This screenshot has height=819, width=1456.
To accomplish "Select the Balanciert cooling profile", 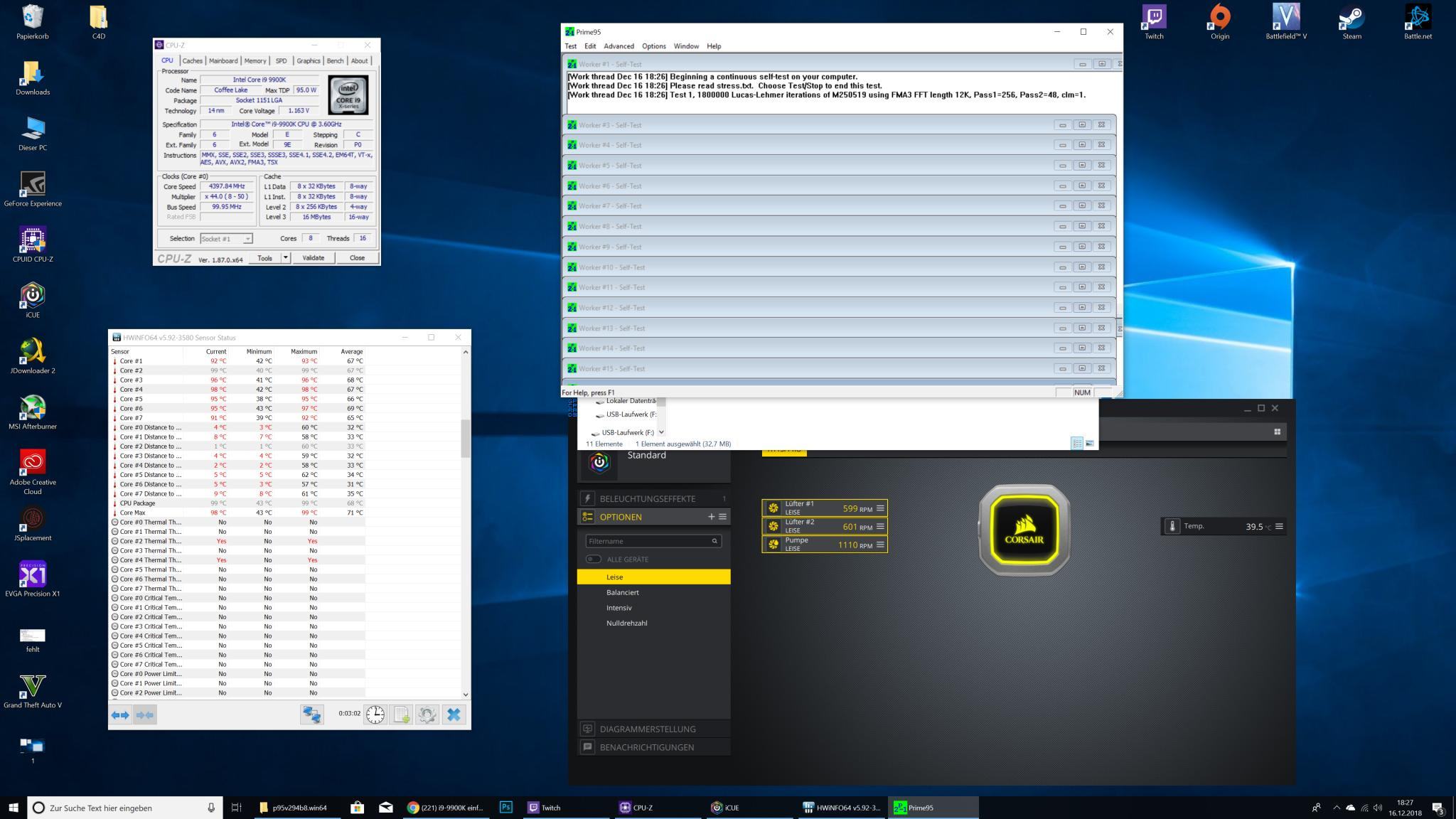I will 622,592.
